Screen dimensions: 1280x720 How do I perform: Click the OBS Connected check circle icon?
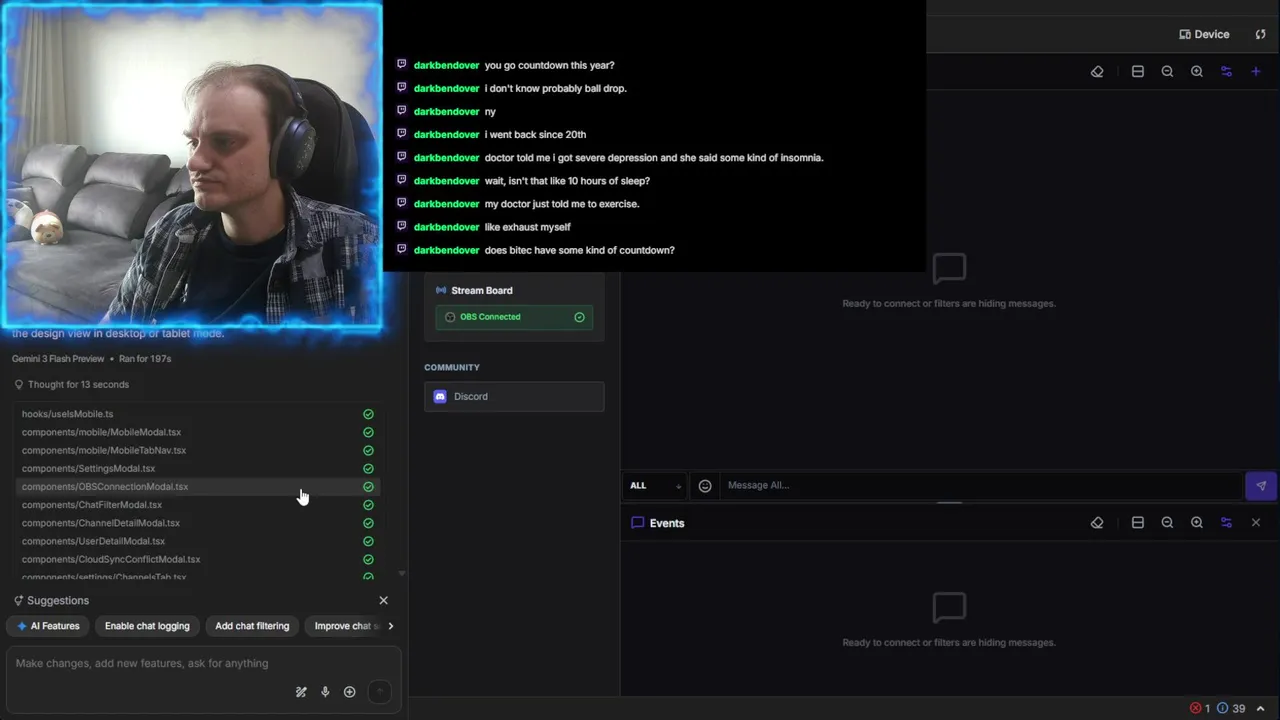(x=580, y=317)
